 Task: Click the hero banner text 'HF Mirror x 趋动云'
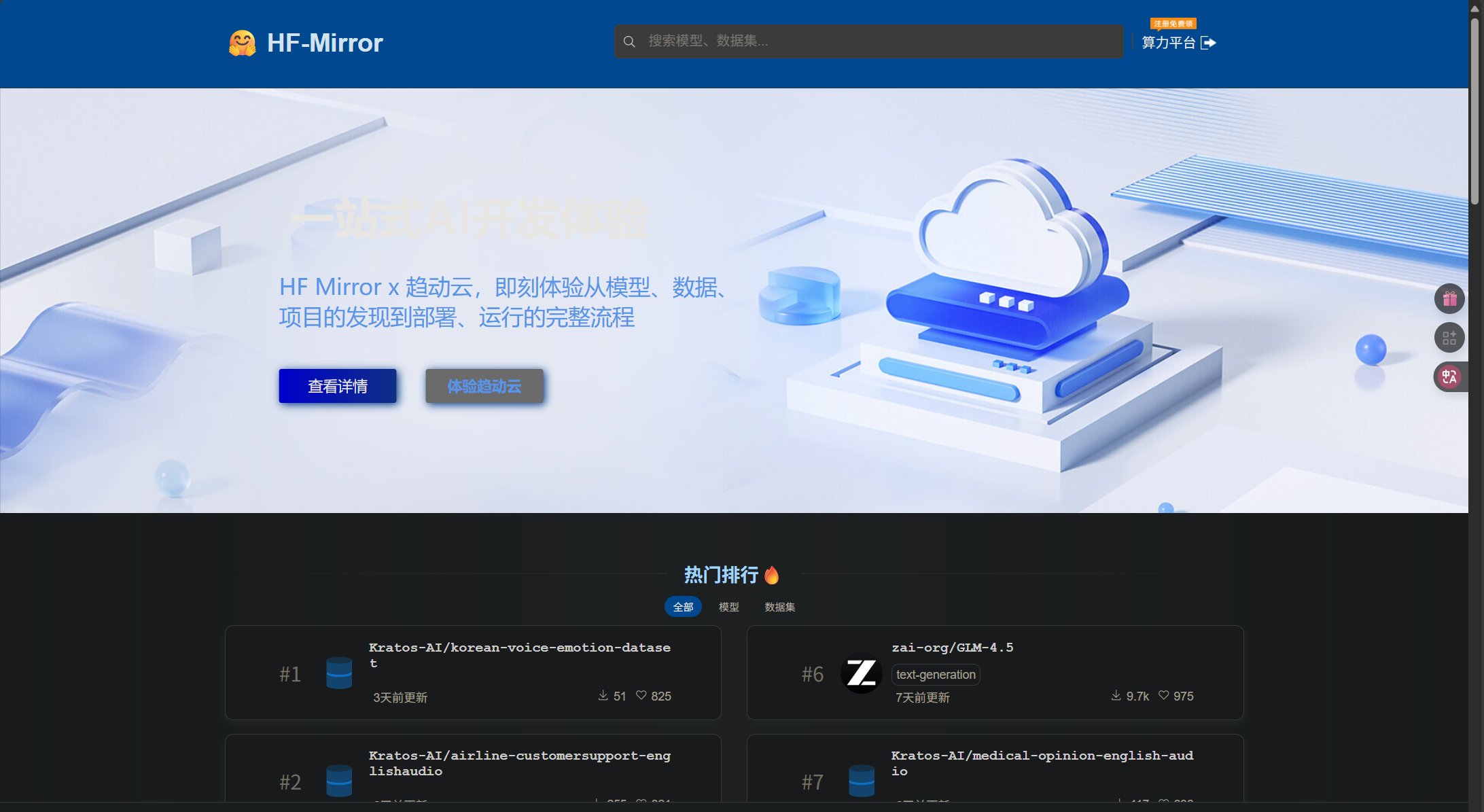coord(376,287)
